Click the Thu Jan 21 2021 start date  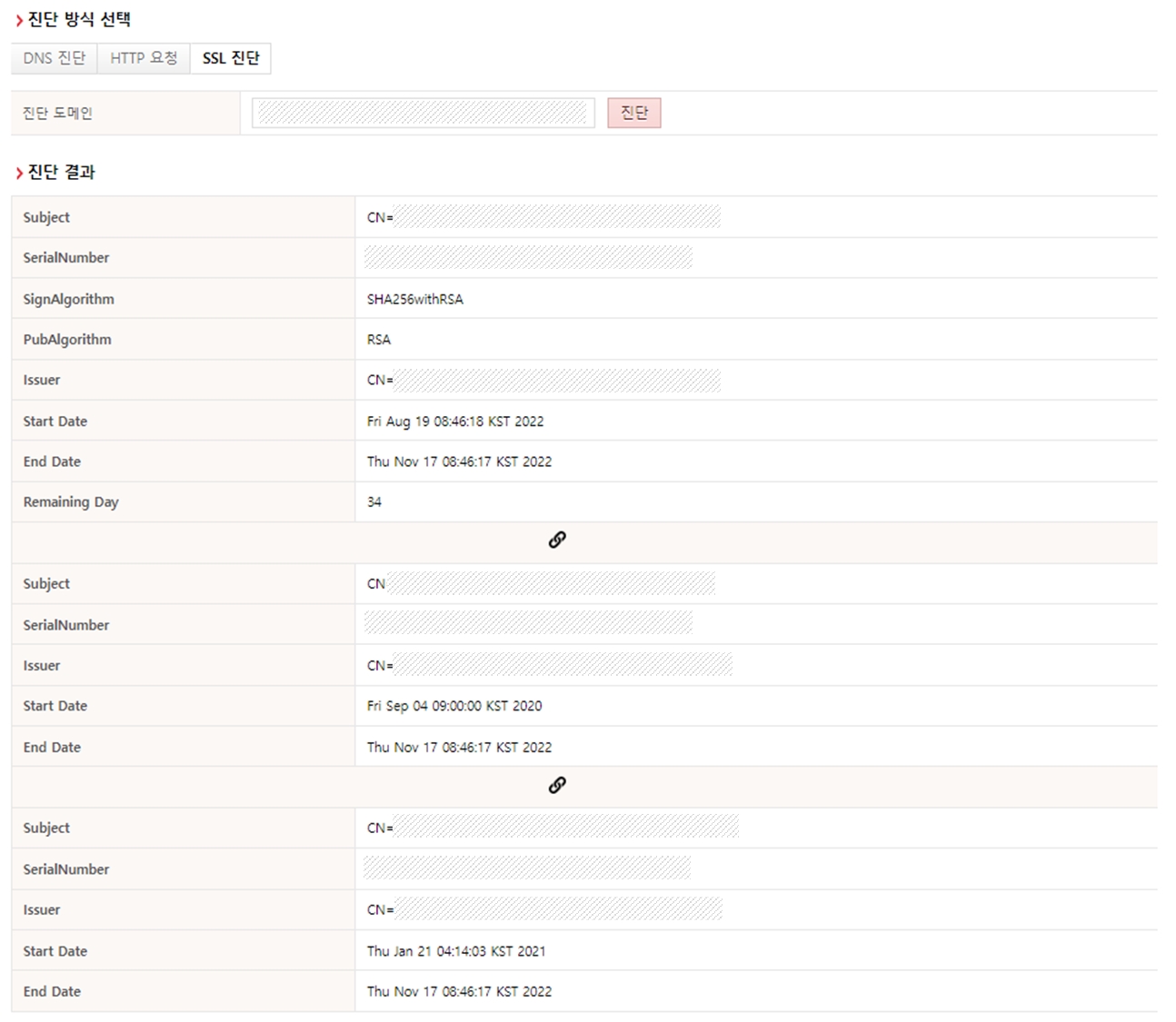coord(456,951)
